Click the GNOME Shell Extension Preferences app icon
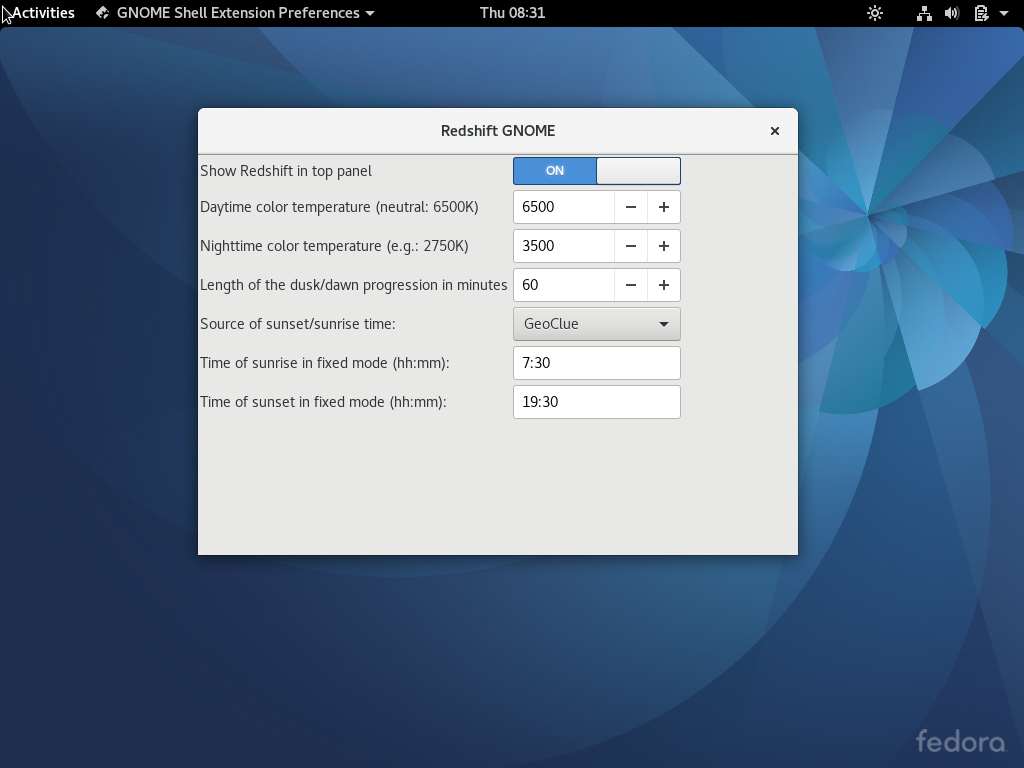1024x768 pixels. [x=103, y=13]
